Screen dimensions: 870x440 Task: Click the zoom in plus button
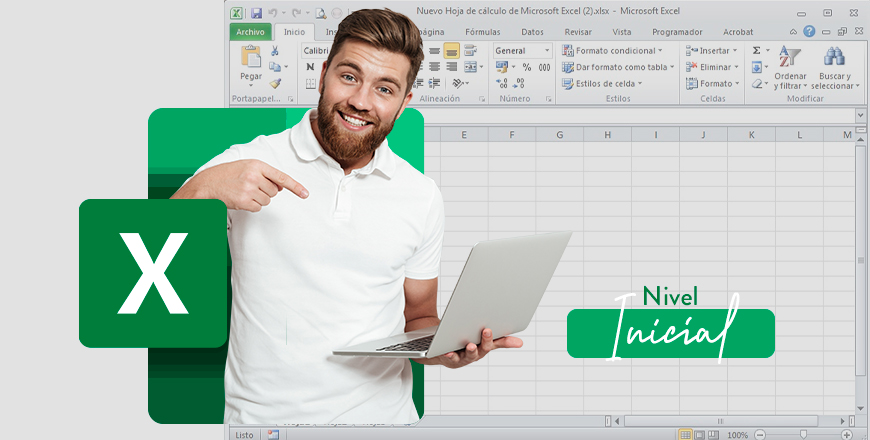pos(847,436)
